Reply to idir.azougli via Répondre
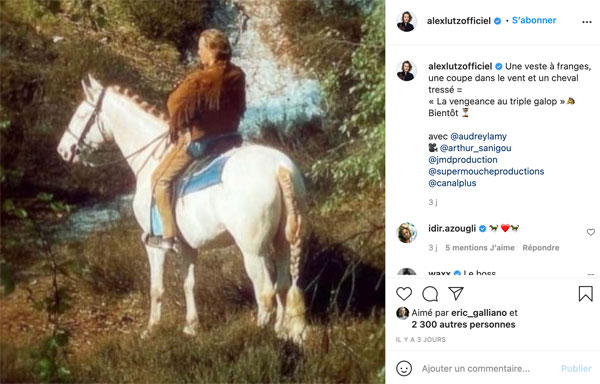The width and height of the screenshot is (600, 384). tap(541, 247)
